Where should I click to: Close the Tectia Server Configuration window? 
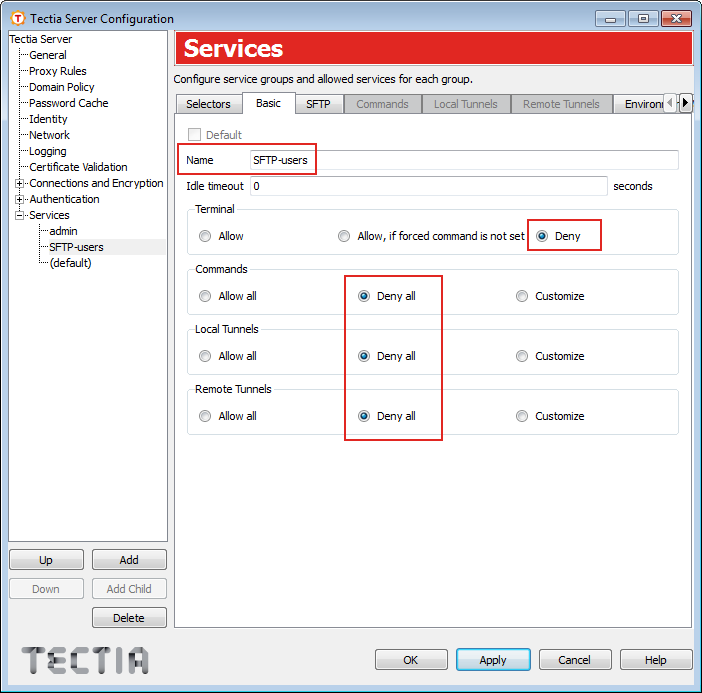[x=676, y=19]
